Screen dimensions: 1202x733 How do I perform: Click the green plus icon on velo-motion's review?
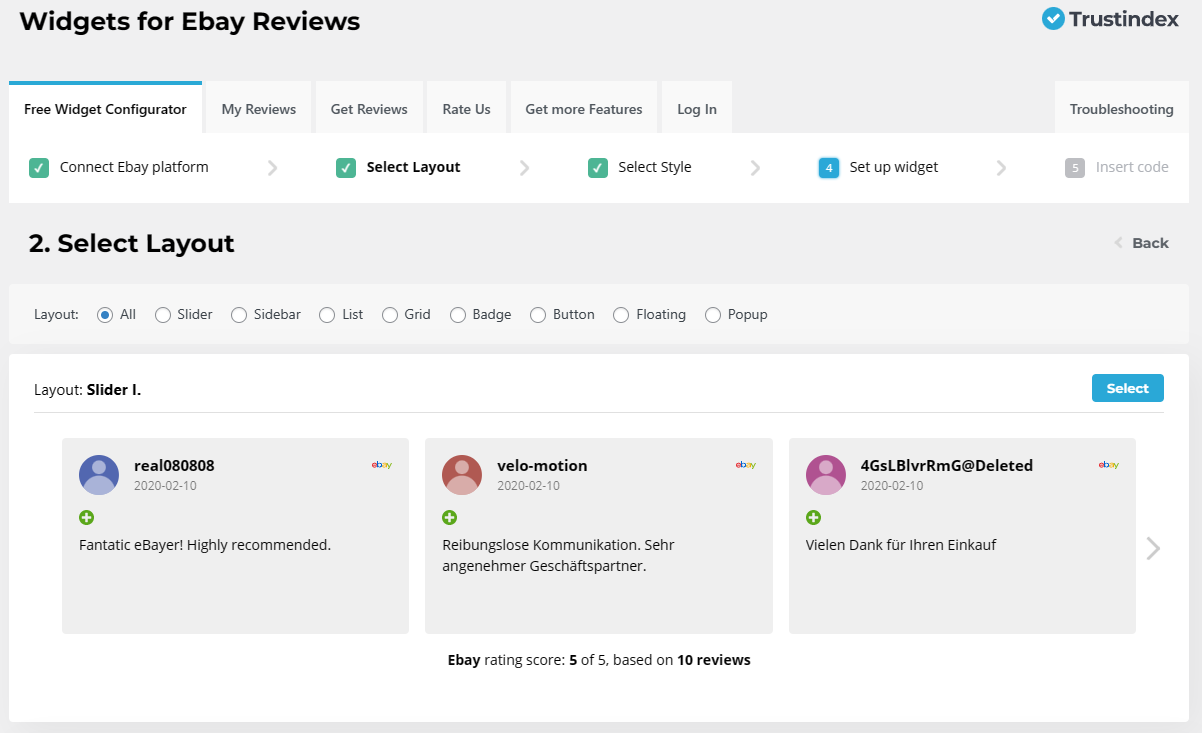[449, 517]
